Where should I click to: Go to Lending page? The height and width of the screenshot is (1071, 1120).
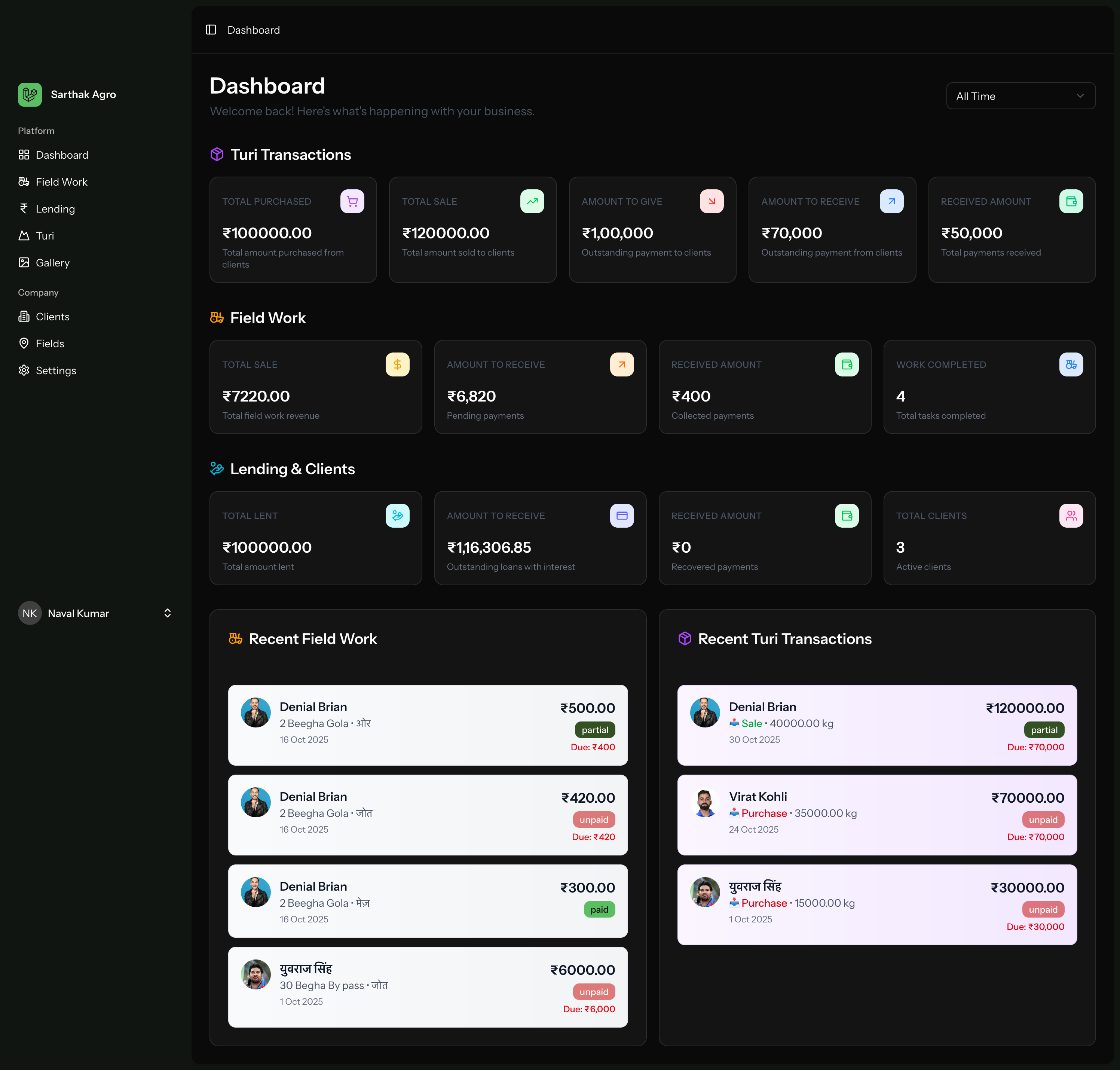coord(55,209)
